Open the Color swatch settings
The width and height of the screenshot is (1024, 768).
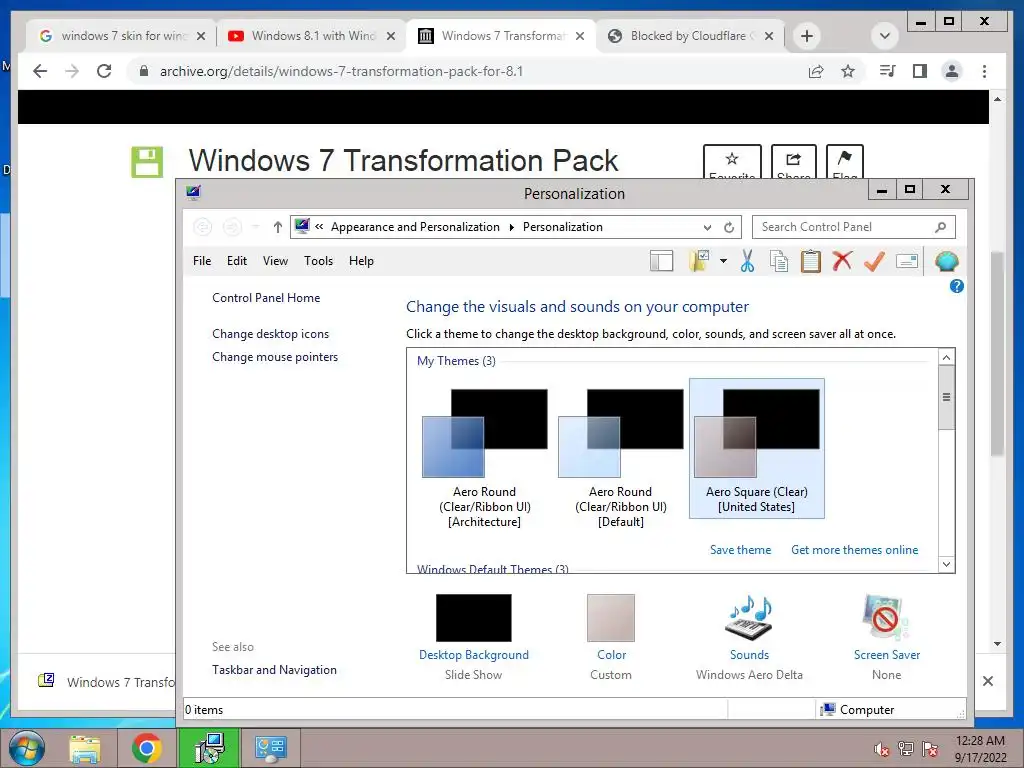[611, 618]
